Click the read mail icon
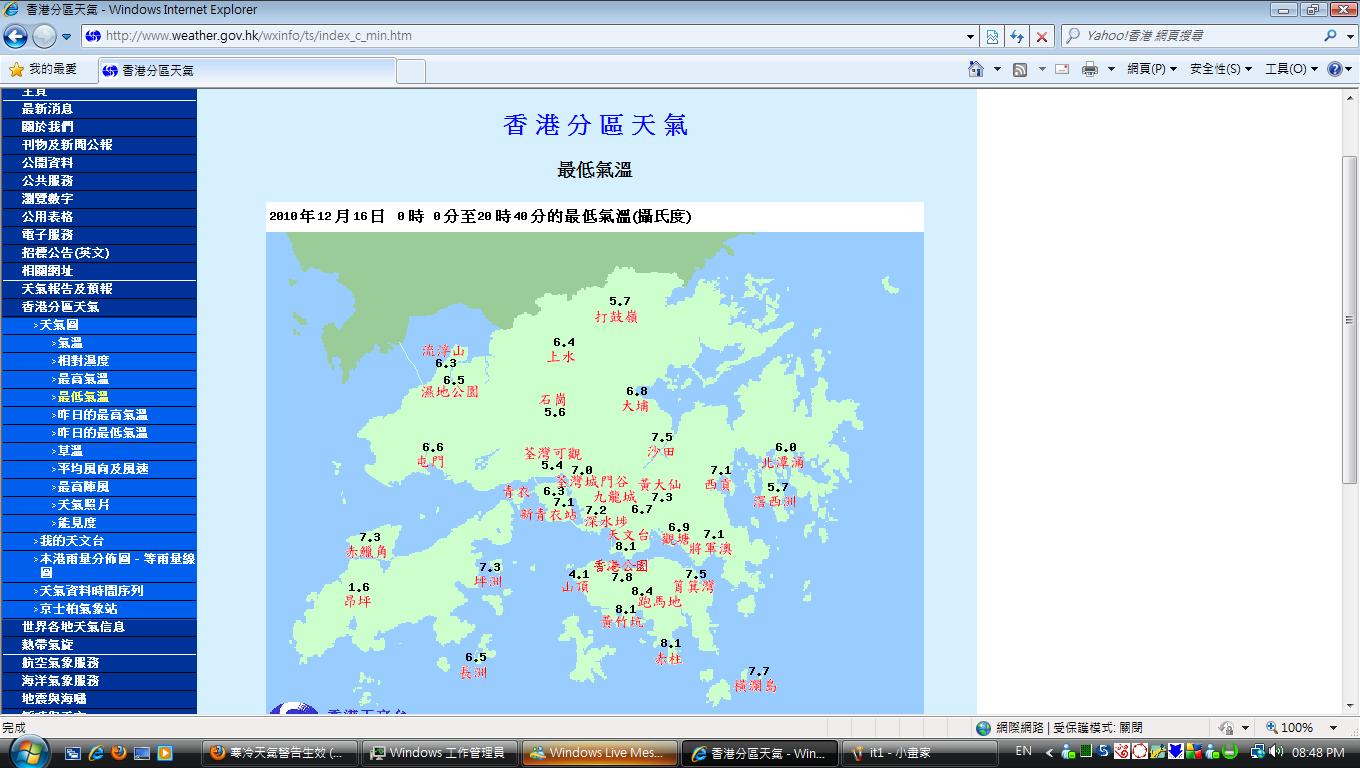This screenshot has width=1360, height=768. tap(1062, 69)
